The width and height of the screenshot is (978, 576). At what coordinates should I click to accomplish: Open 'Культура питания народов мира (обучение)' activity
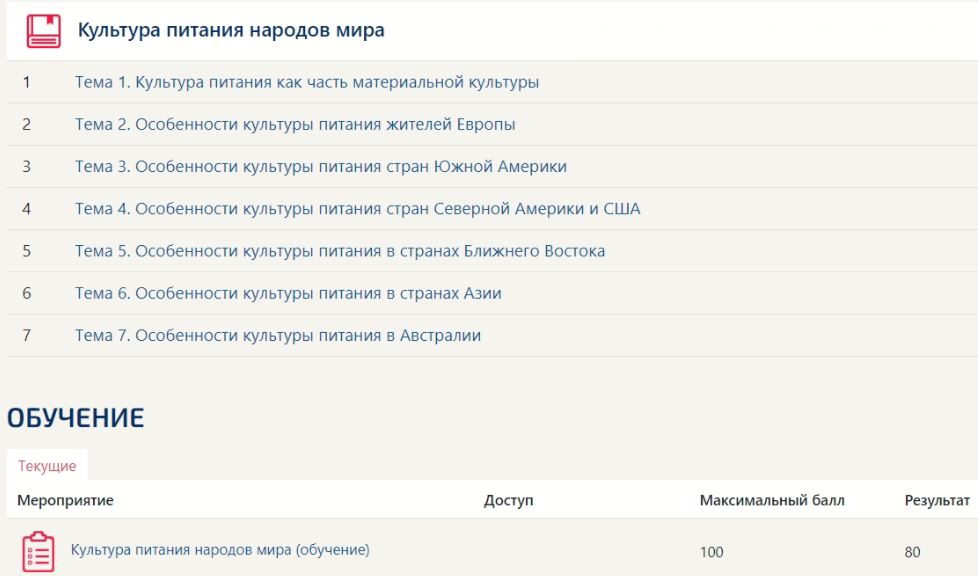point(220,550)
